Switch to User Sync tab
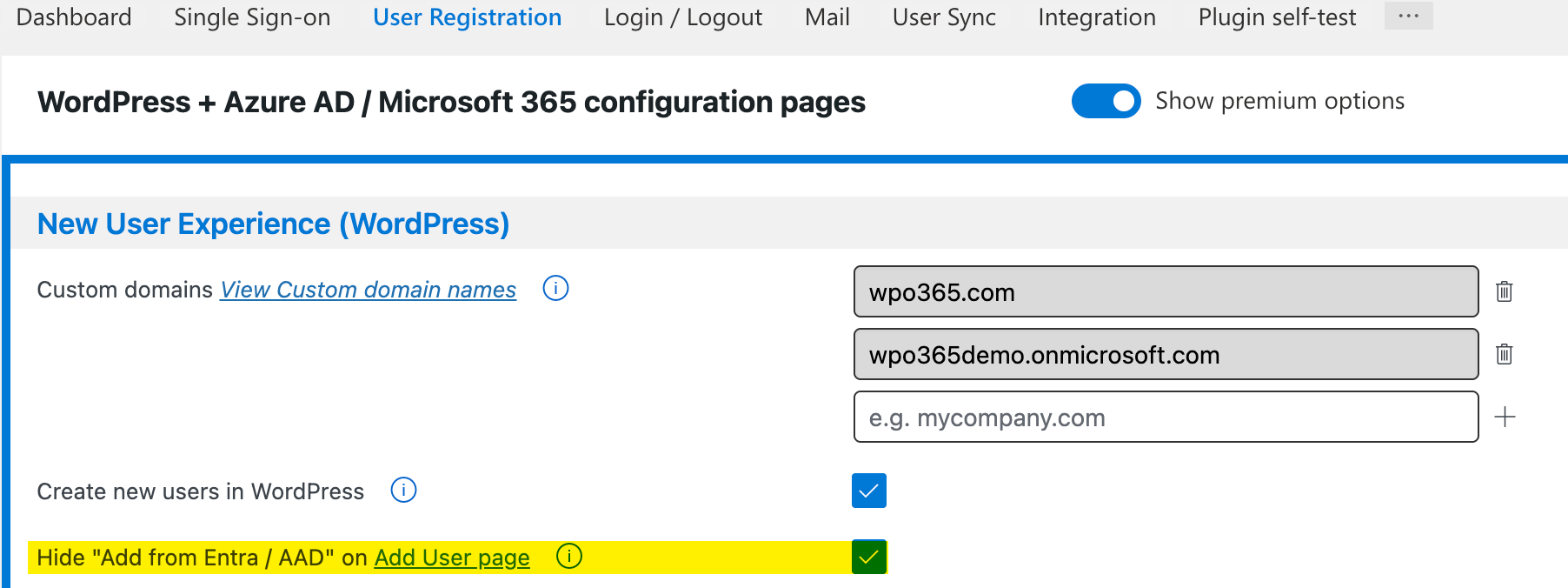 pos(944,17)
